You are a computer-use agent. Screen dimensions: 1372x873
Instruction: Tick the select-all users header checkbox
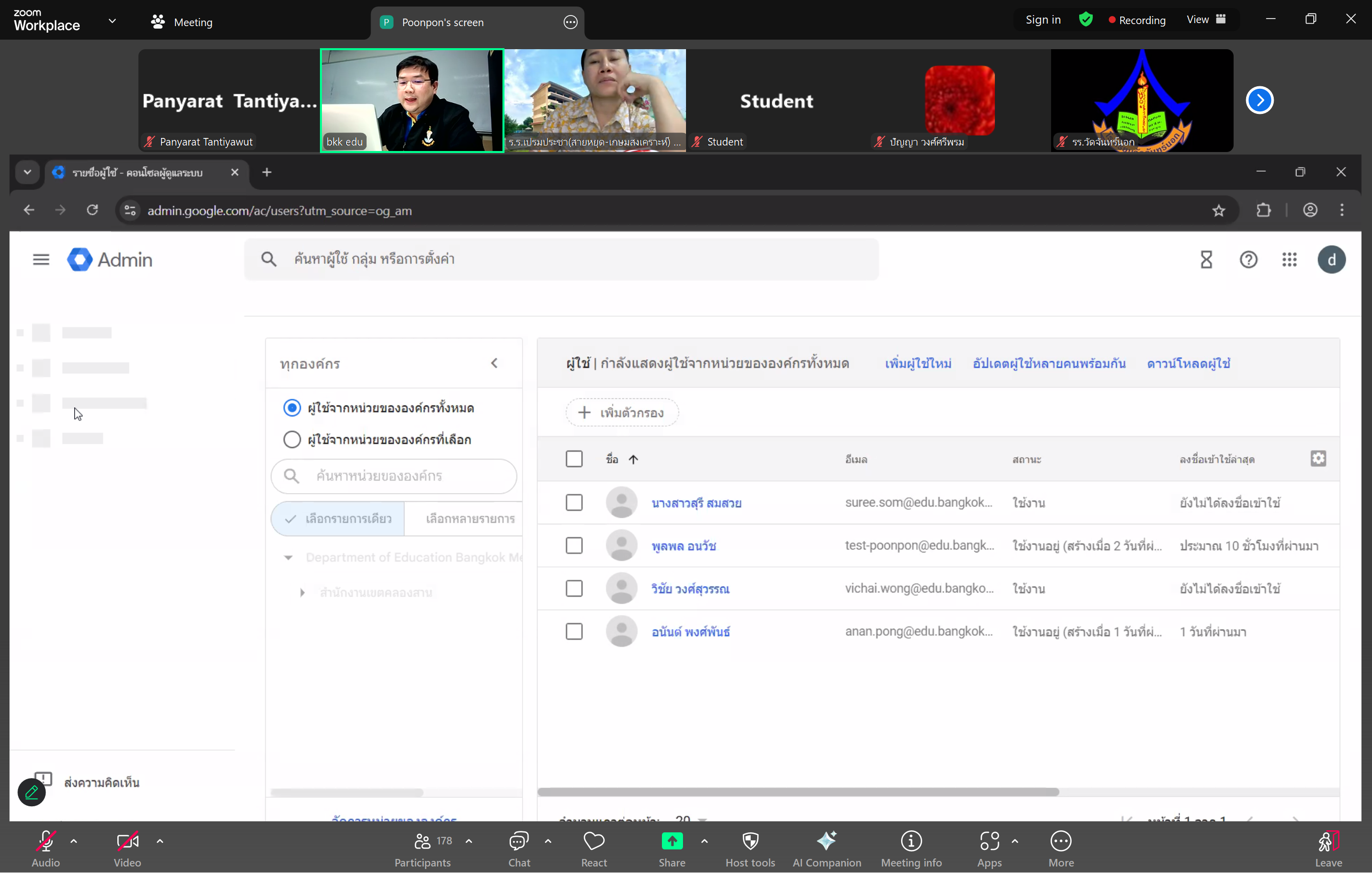[574, 459]
